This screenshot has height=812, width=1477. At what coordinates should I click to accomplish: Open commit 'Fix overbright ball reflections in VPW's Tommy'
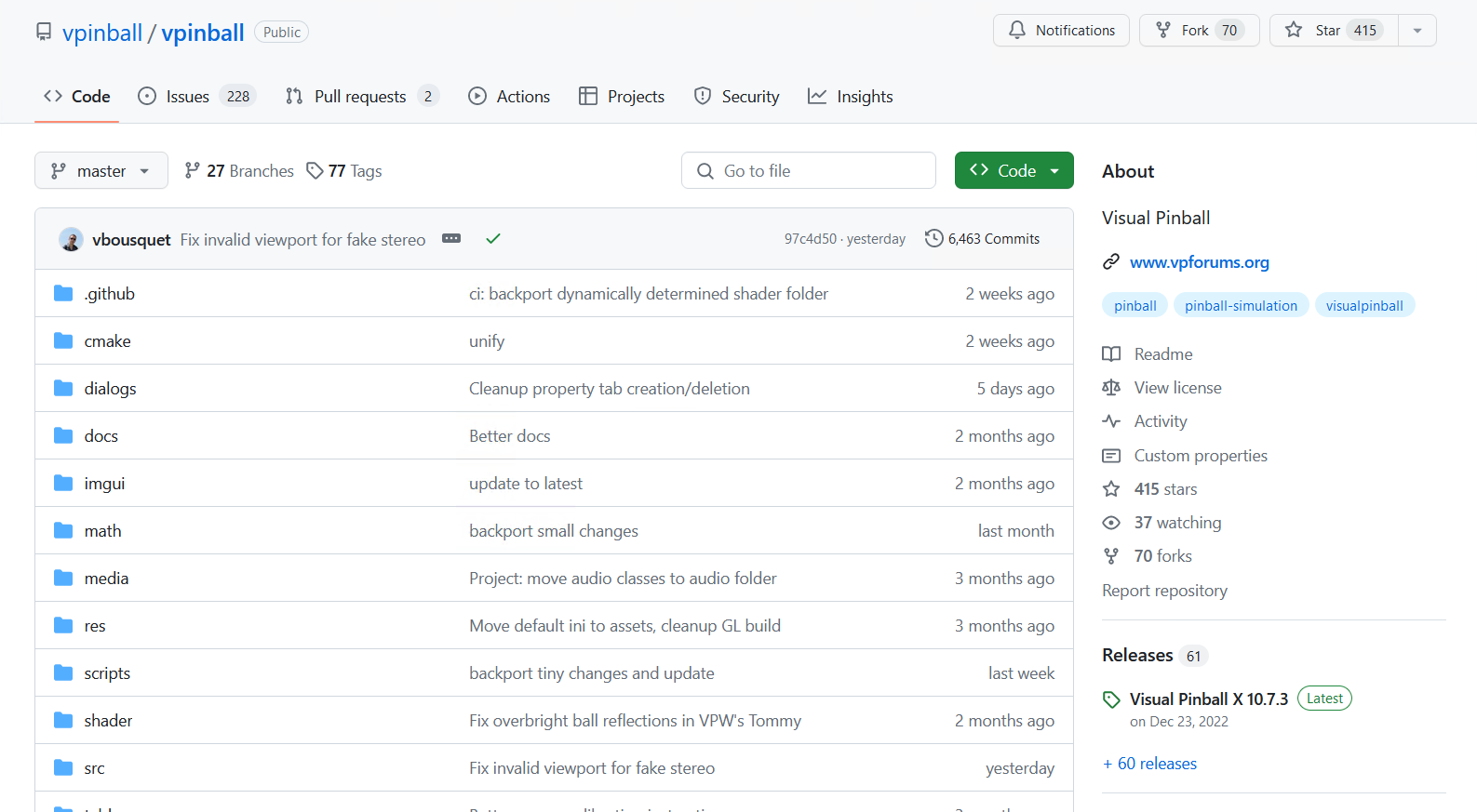635,721
